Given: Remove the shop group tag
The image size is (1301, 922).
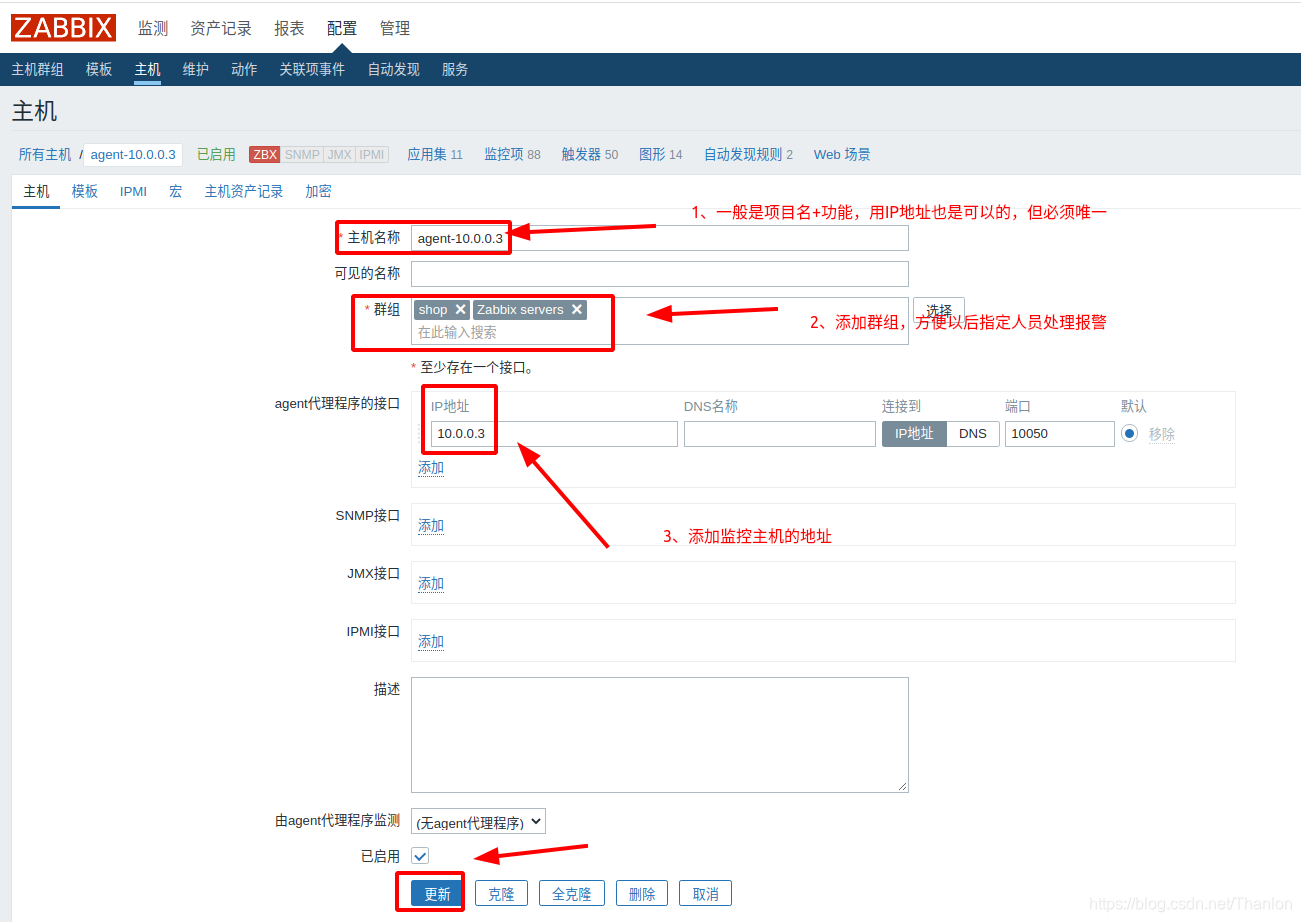Looking at the screenshot, I should pyautogui.click(x=460, y=310).
